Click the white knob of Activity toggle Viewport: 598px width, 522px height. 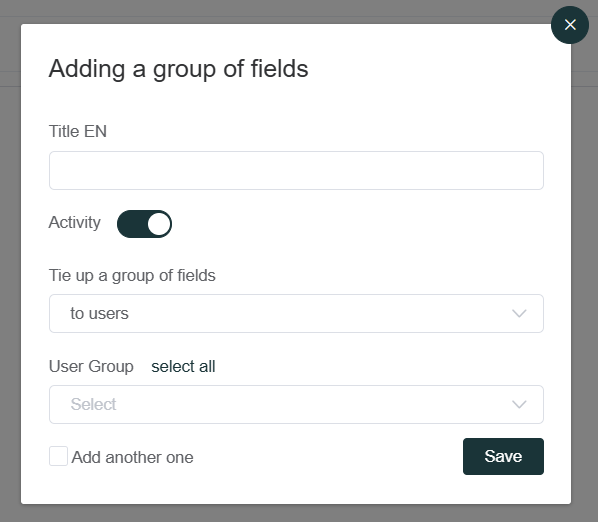159,224
